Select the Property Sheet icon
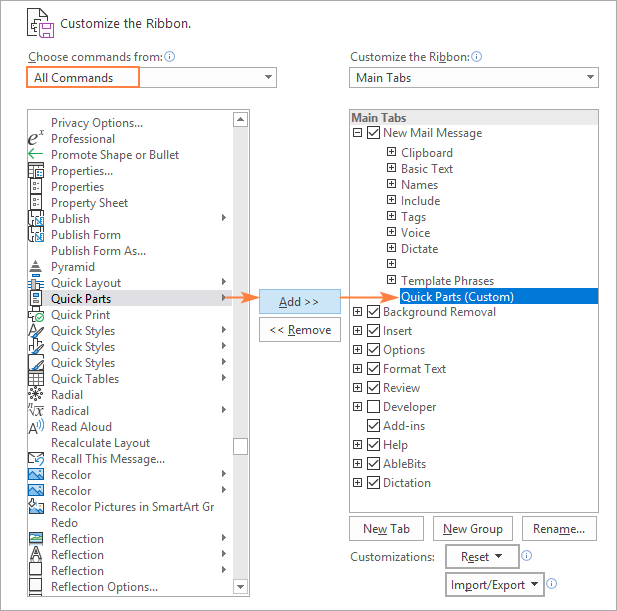The image size is (617, 611). (36, 203)
